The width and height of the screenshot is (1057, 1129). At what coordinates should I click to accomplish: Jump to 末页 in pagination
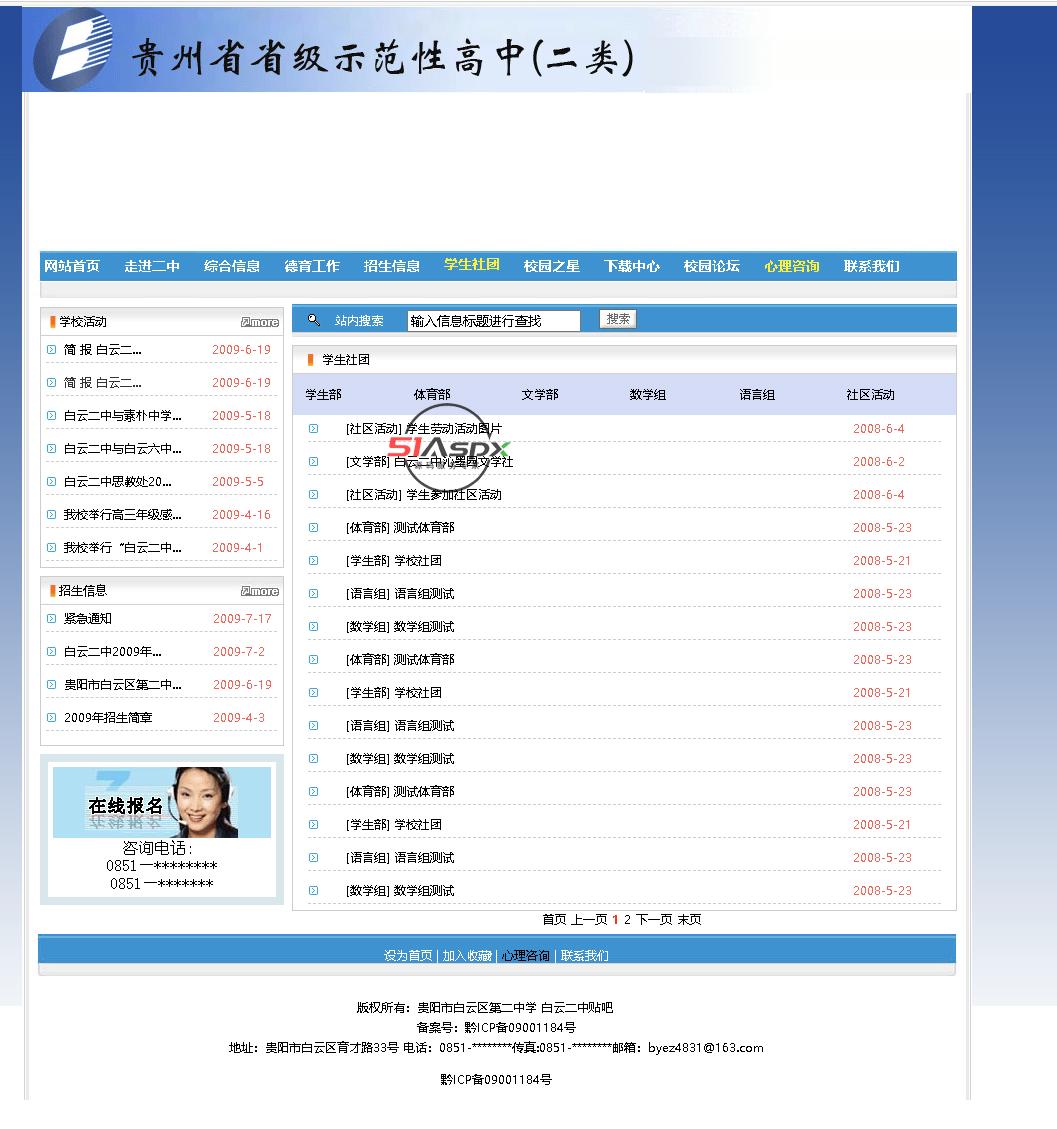point(689,919)
